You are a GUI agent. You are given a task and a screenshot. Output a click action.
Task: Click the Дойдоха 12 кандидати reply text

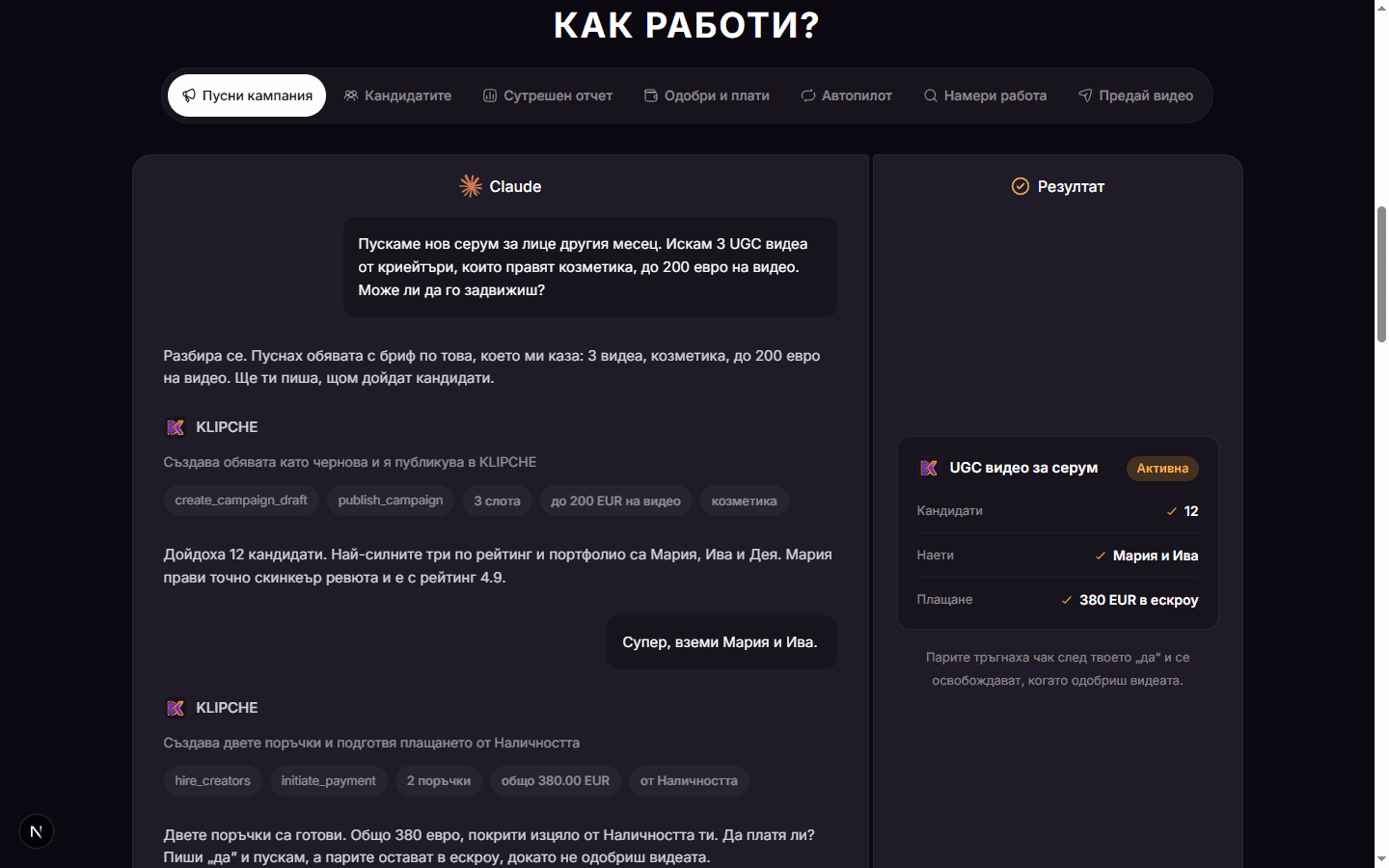tap(498, 566)
